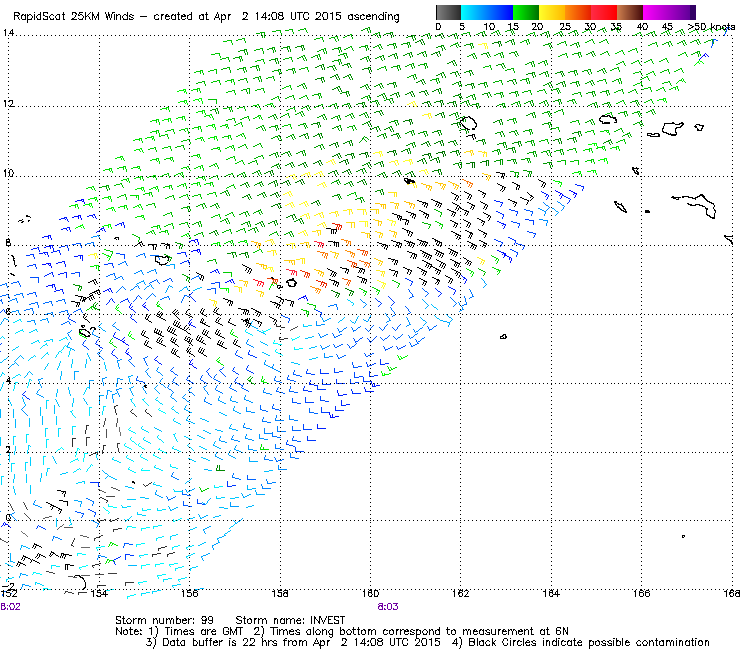Click the longitude axis label '158'
Screen dimensions: 740x650
[280, 594]
